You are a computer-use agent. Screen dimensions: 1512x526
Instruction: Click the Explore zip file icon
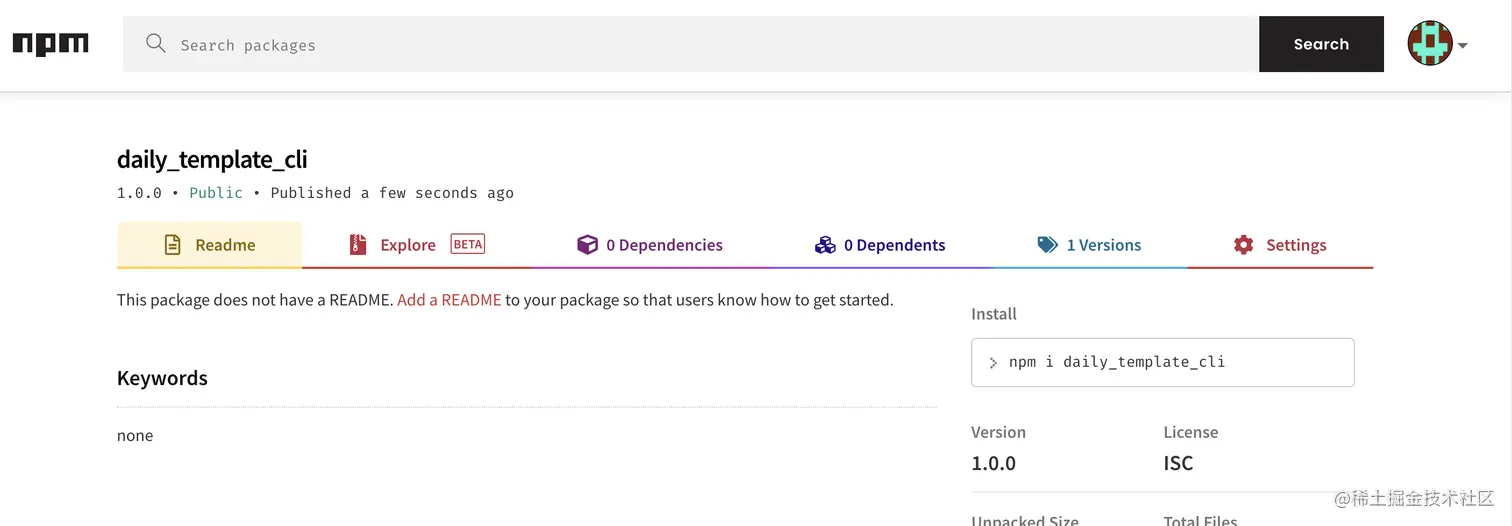[358, 245]
